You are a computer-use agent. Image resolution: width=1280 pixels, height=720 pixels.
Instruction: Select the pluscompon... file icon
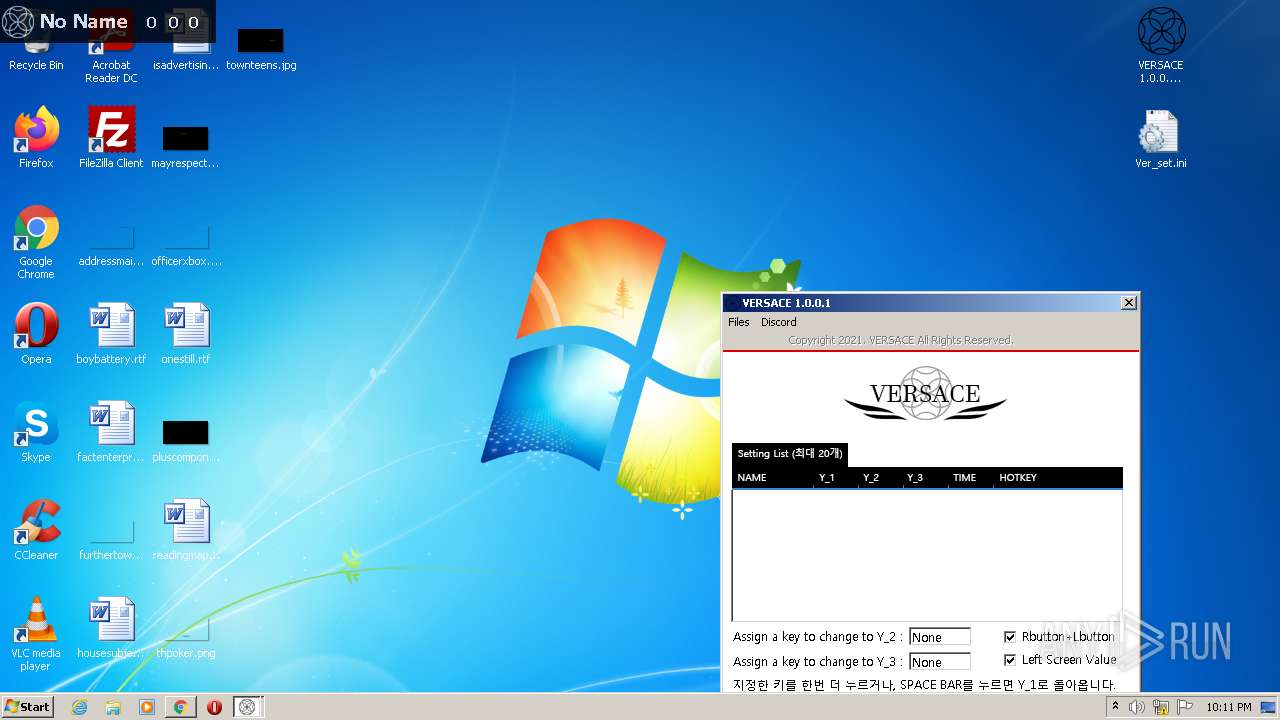186,443
